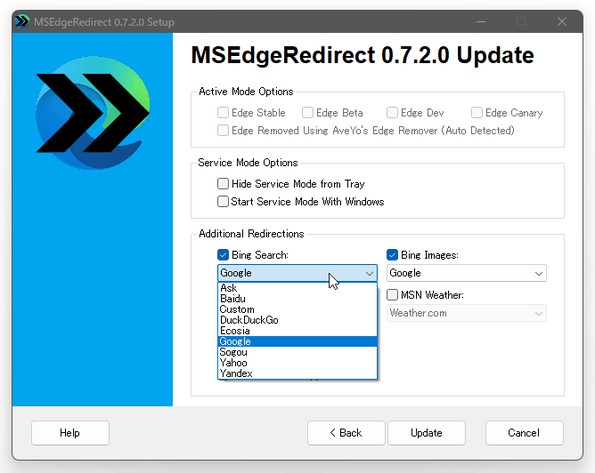Select Ecosia in the dropdown list

298,331
